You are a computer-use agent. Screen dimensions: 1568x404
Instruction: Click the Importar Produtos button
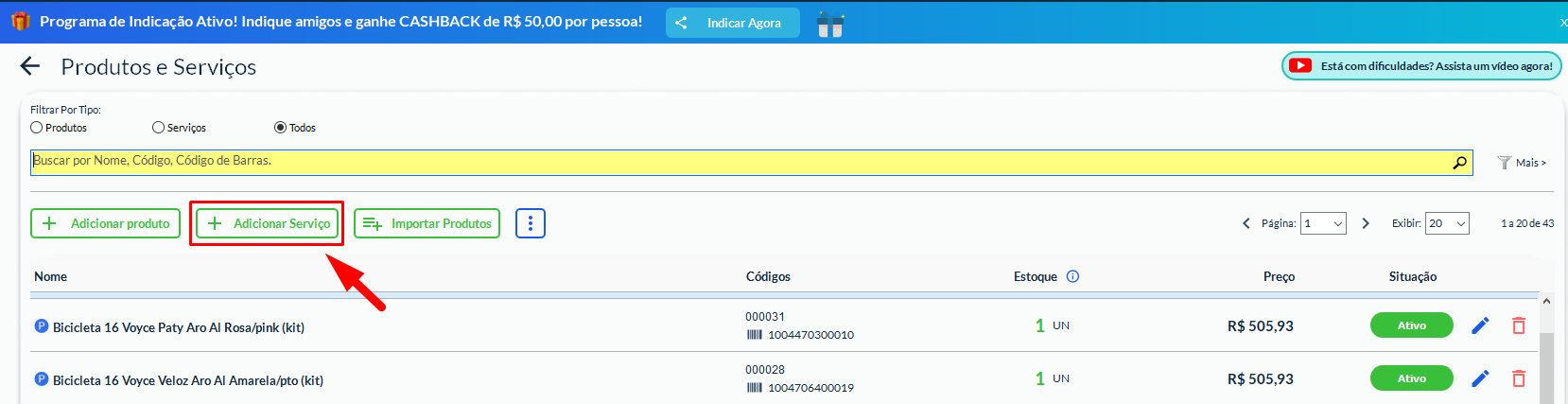pos(427,223)
